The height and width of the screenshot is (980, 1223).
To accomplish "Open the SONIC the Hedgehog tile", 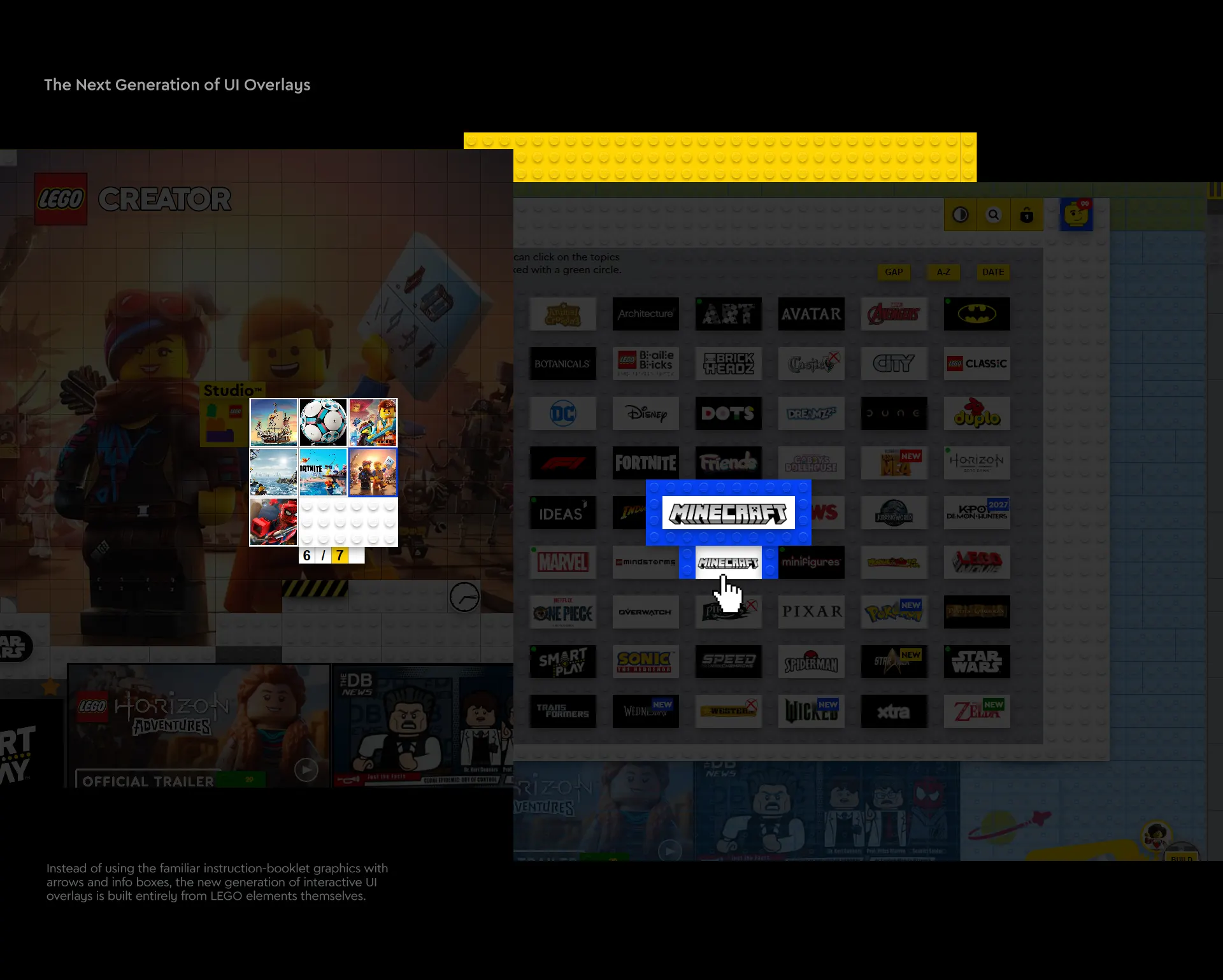I will point(646,662).
